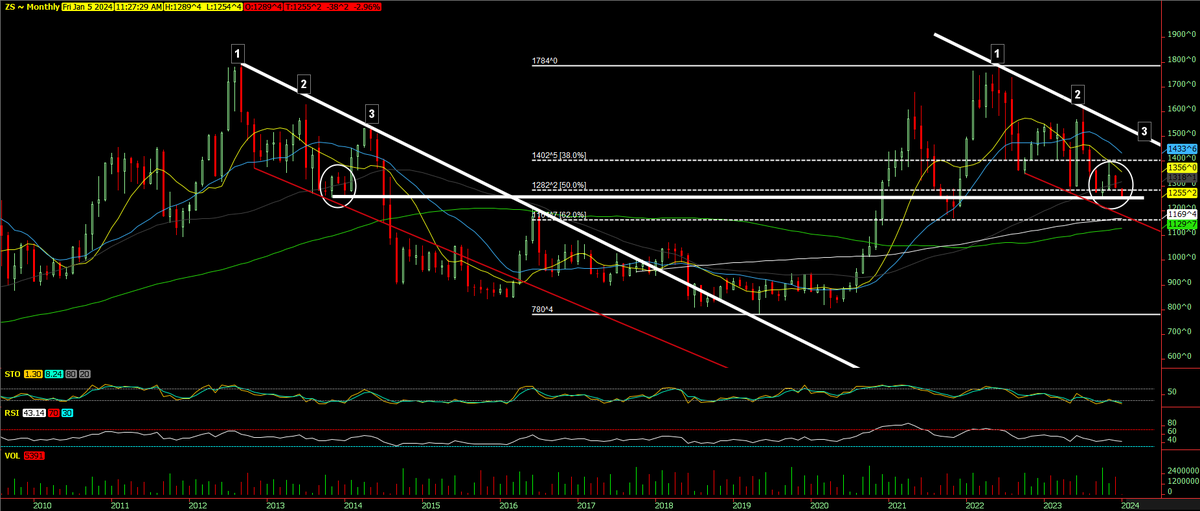Select the L:1254^4 low value
Image resolution: width=1200 pixels, height=511 pixels.
coord(223,7)
